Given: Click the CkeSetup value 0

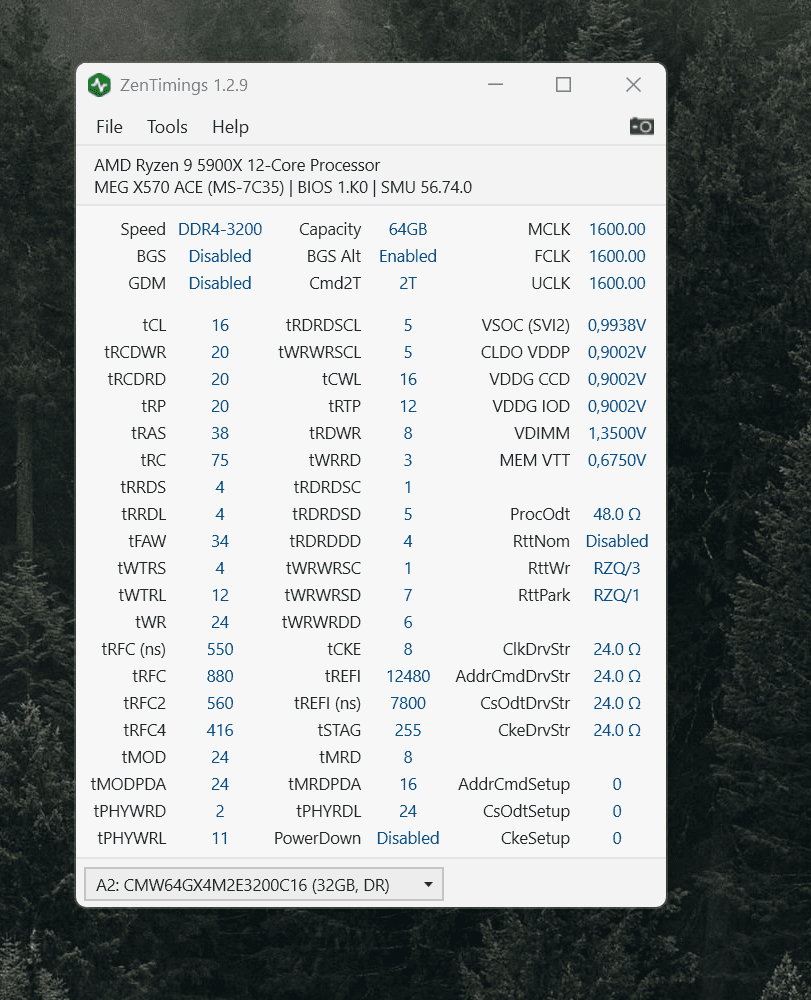Looking at the screenshot, I should (x=617, y=838).
